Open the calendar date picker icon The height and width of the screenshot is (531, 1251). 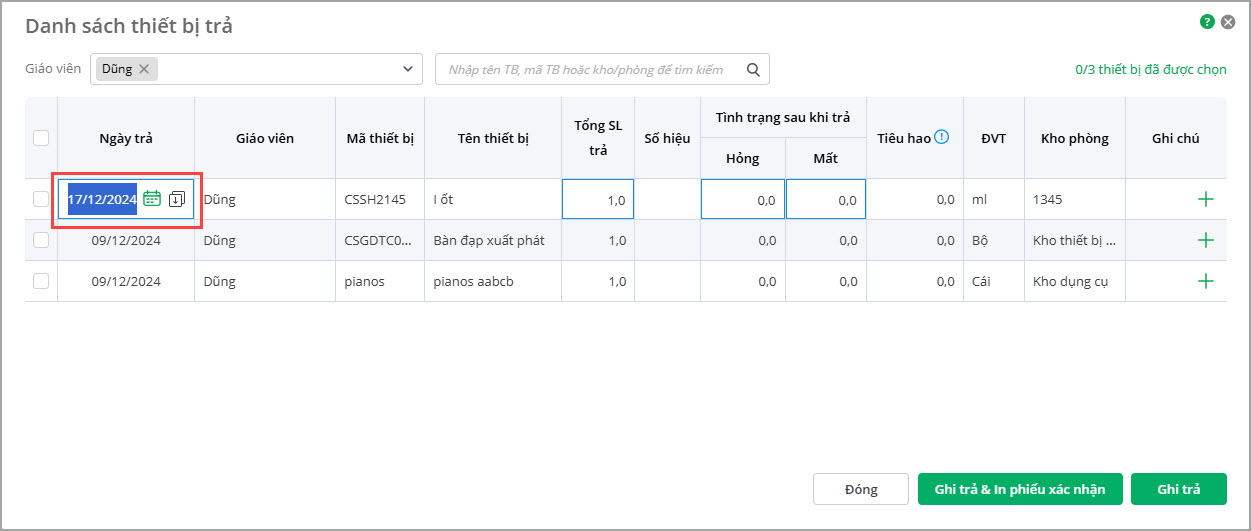click(x=152, y=199)
